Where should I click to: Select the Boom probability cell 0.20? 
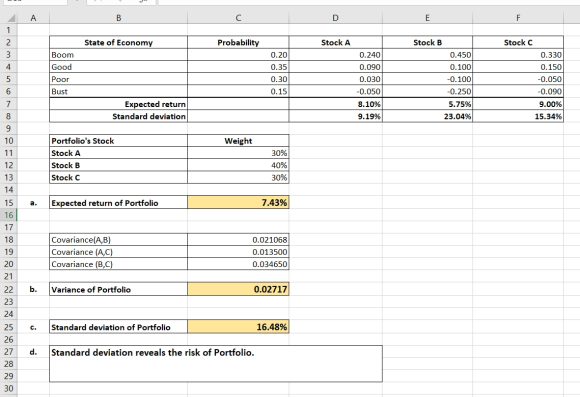point(238,55)
